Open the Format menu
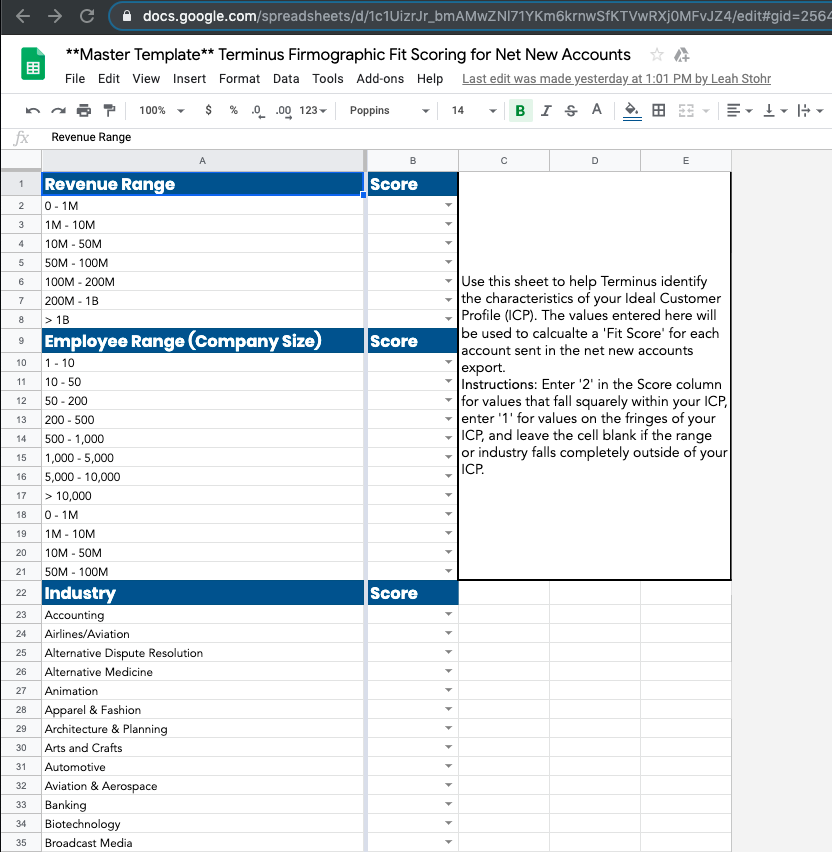 tap(239, 79)
